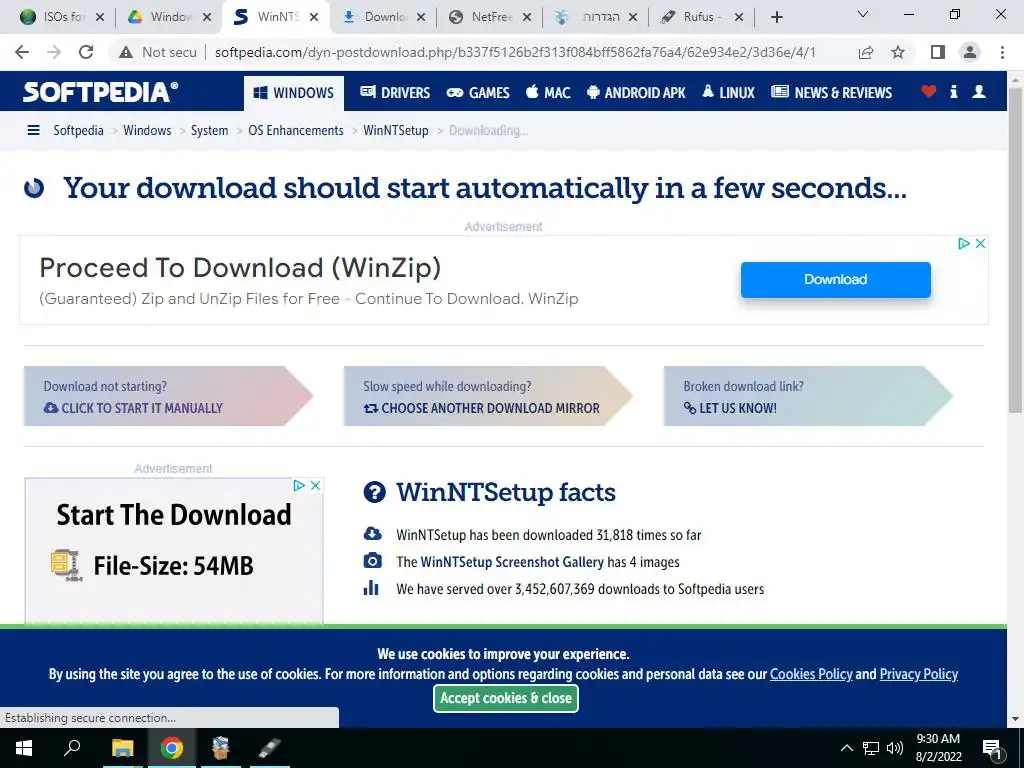Close the WinZip advertisement
Screen dimensions: 1024x768
[x=980, y=244]
